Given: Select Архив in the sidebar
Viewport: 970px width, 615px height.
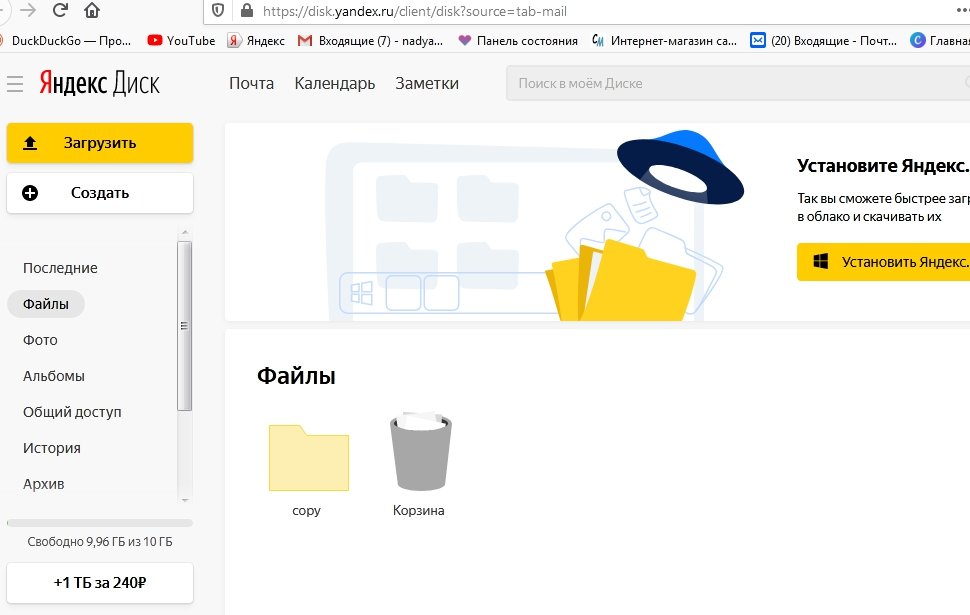Looking at the screenshot, I should point(43,484).
